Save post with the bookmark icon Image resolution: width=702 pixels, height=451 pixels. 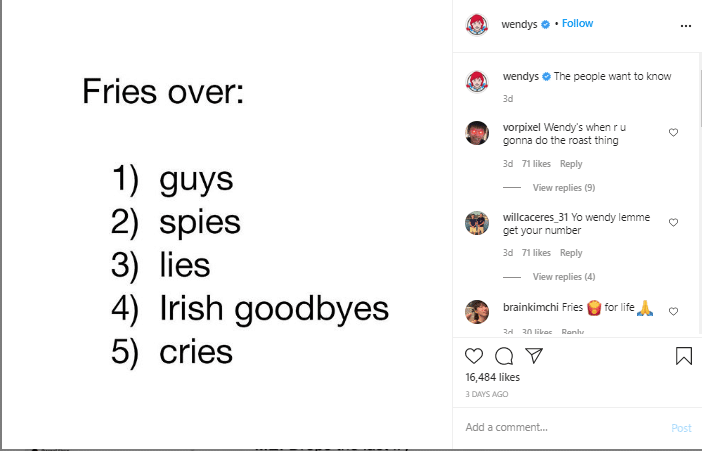pos(684,356)
